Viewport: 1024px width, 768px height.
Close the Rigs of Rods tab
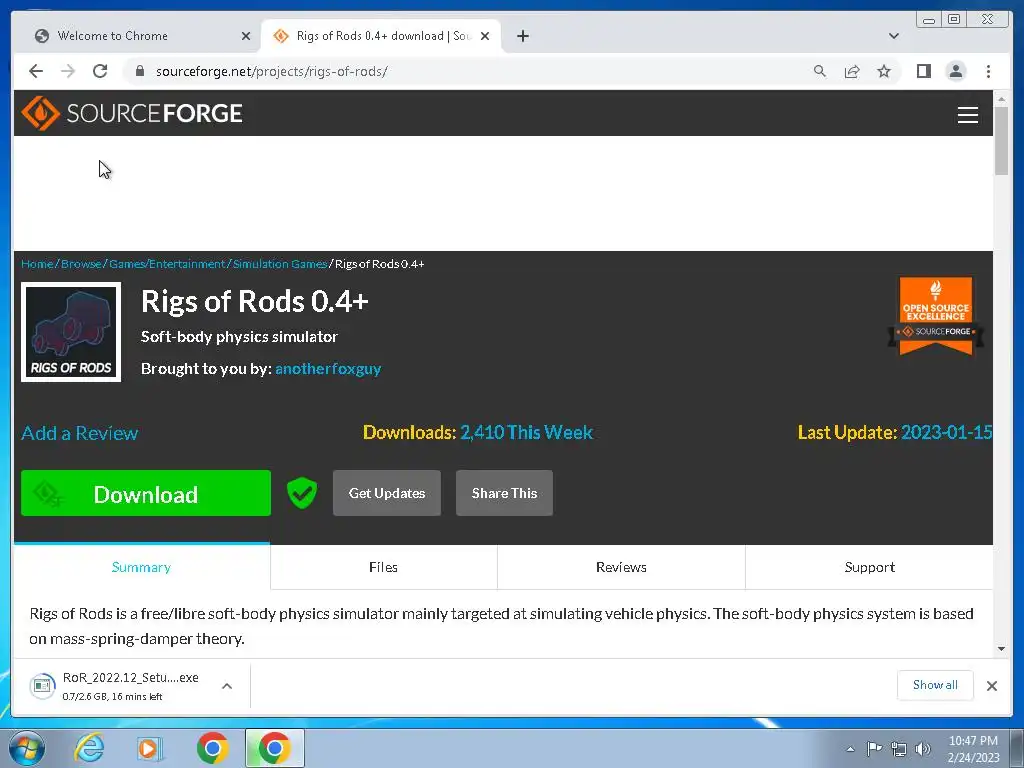485,36
